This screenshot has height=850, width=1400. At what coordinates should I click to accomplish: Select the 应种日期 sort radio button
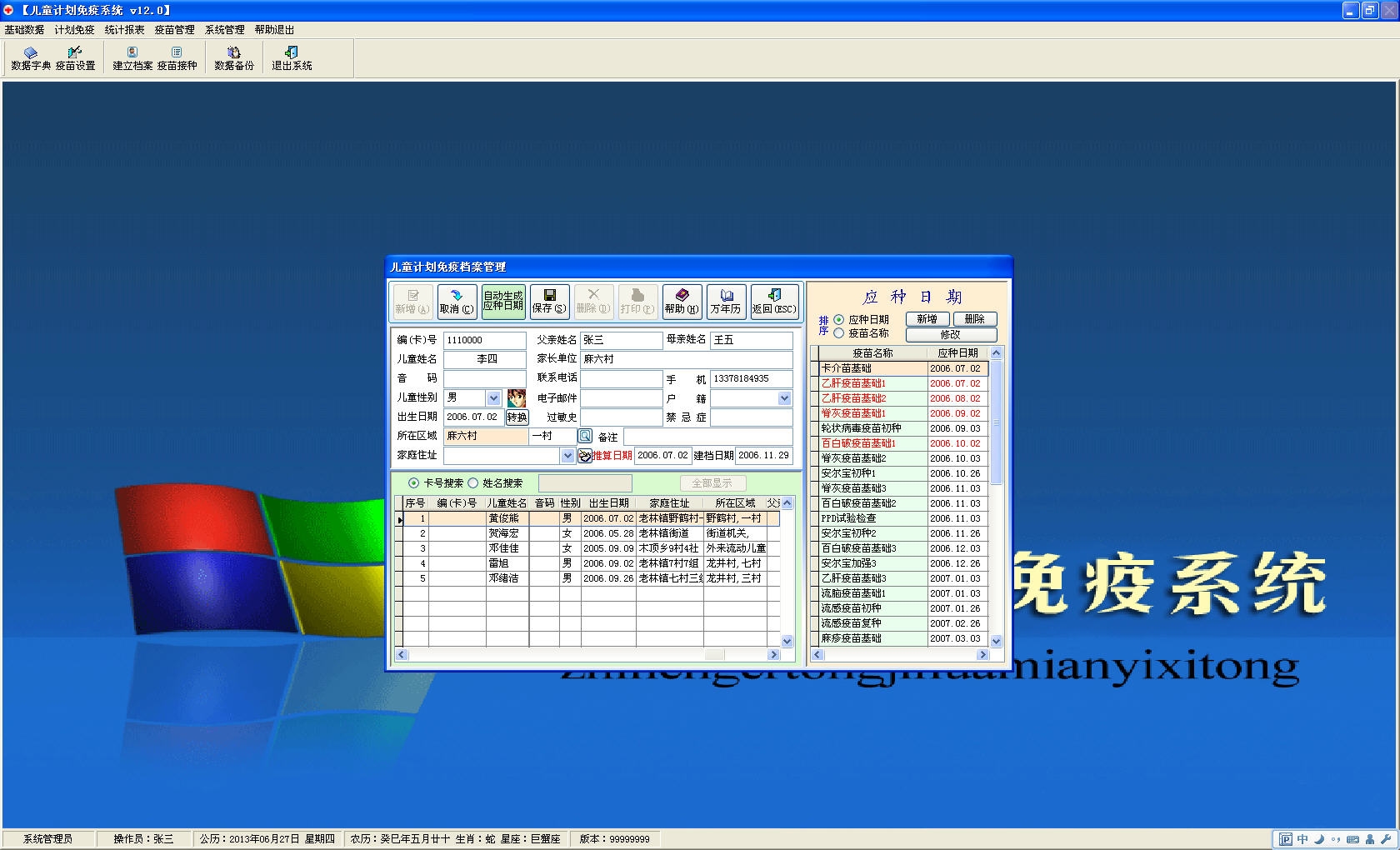[839, 319]
